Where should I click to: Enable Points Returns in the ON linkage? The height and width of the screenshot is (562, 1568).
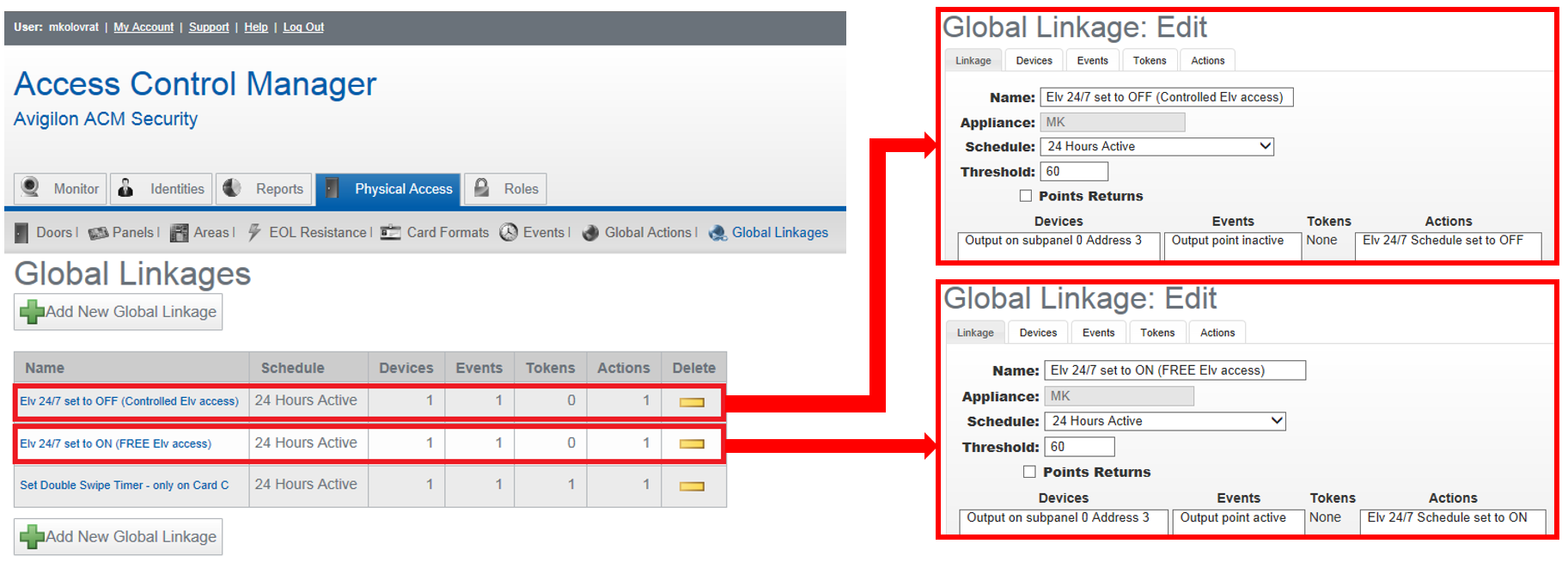coord(1029,472)
